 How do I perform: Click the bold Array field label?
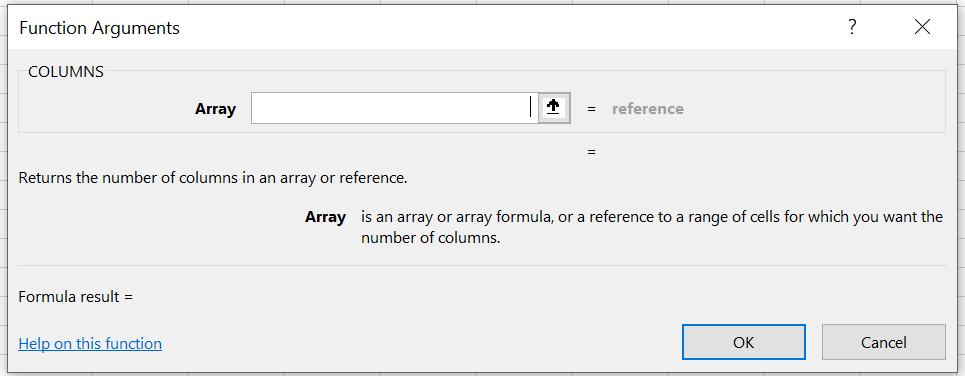point(215,109)
